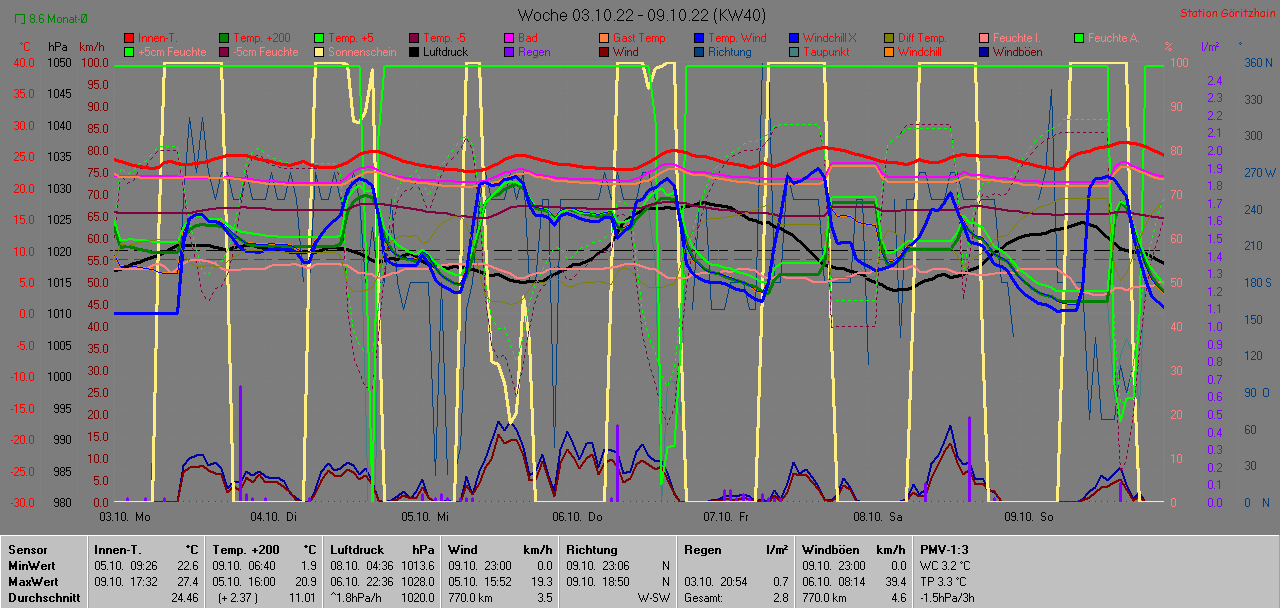Click the MinWert row header
The image size is (1280, 608).
(x=31, y=565)
